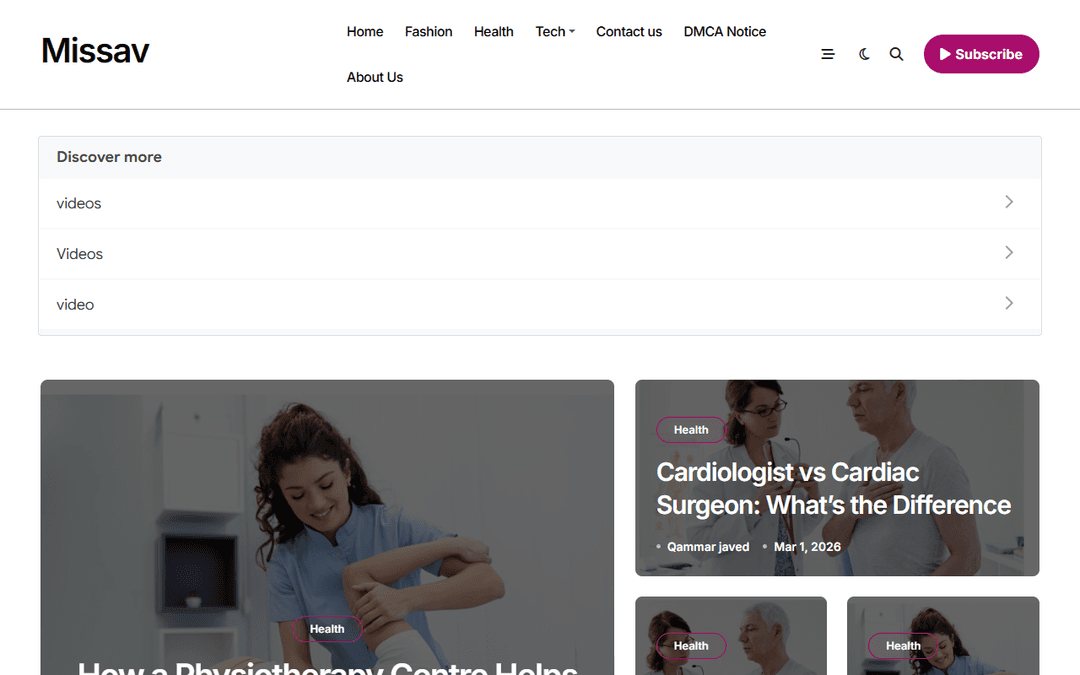Click Health tag on physiotherapy featured card
1080x675 pixels.
[326, 629]
